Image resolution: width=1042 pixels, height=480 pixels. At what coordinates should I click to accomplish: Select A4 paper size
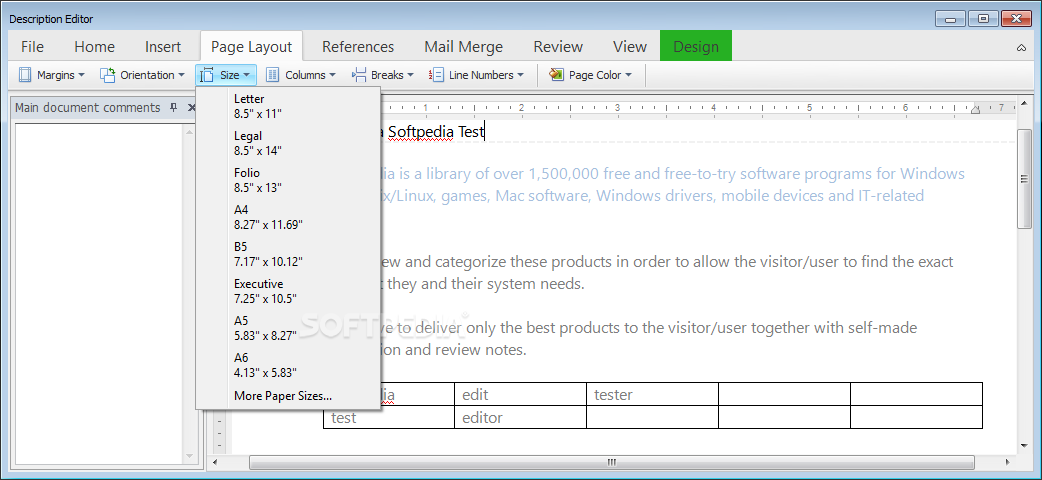pos(288,217)
